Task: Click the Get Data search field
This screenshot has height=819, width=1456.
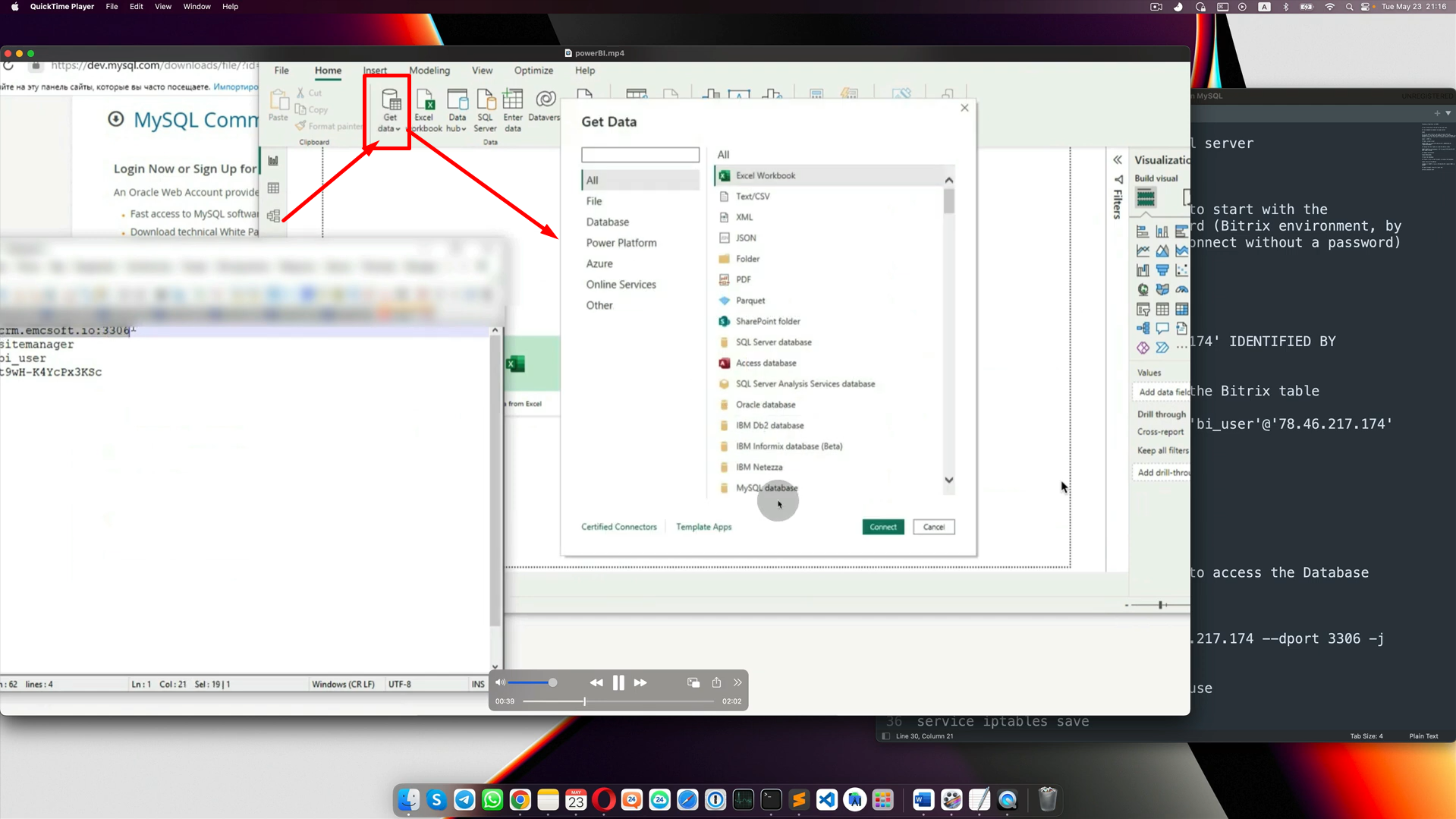Action: (640, 154)
